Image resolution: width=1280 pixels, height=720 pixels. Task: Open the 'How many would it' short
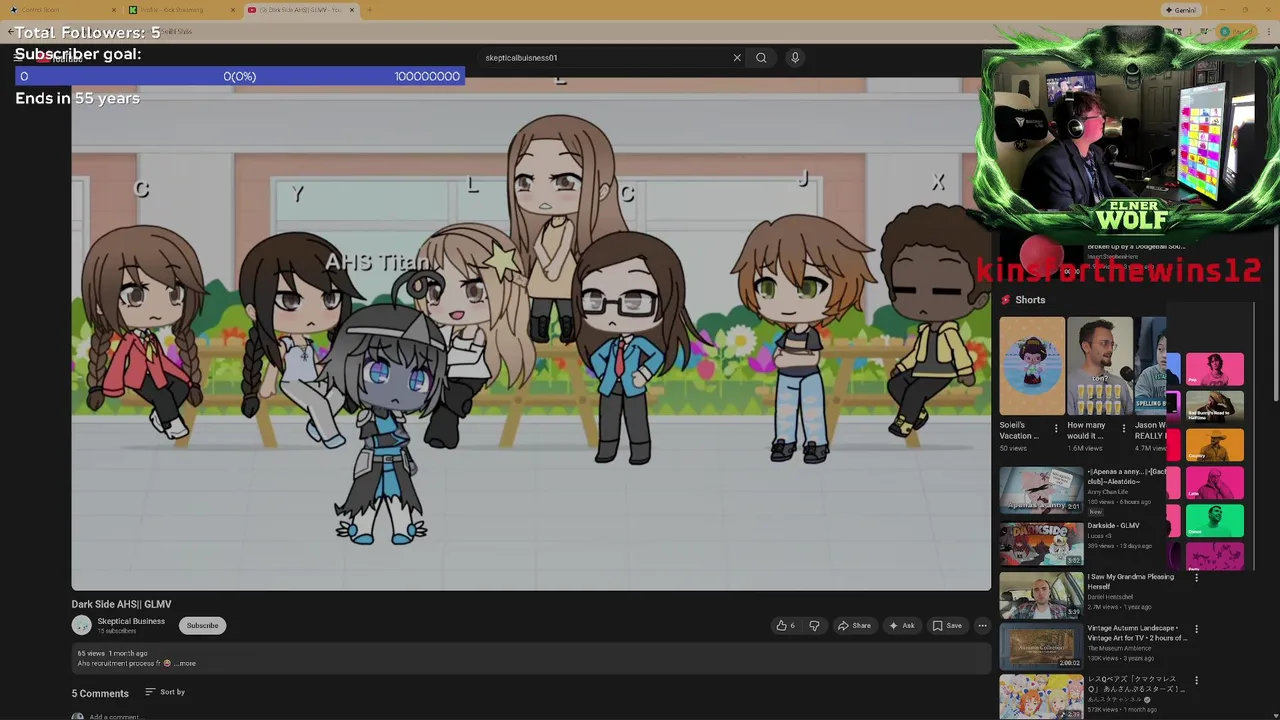(1100, 366)
